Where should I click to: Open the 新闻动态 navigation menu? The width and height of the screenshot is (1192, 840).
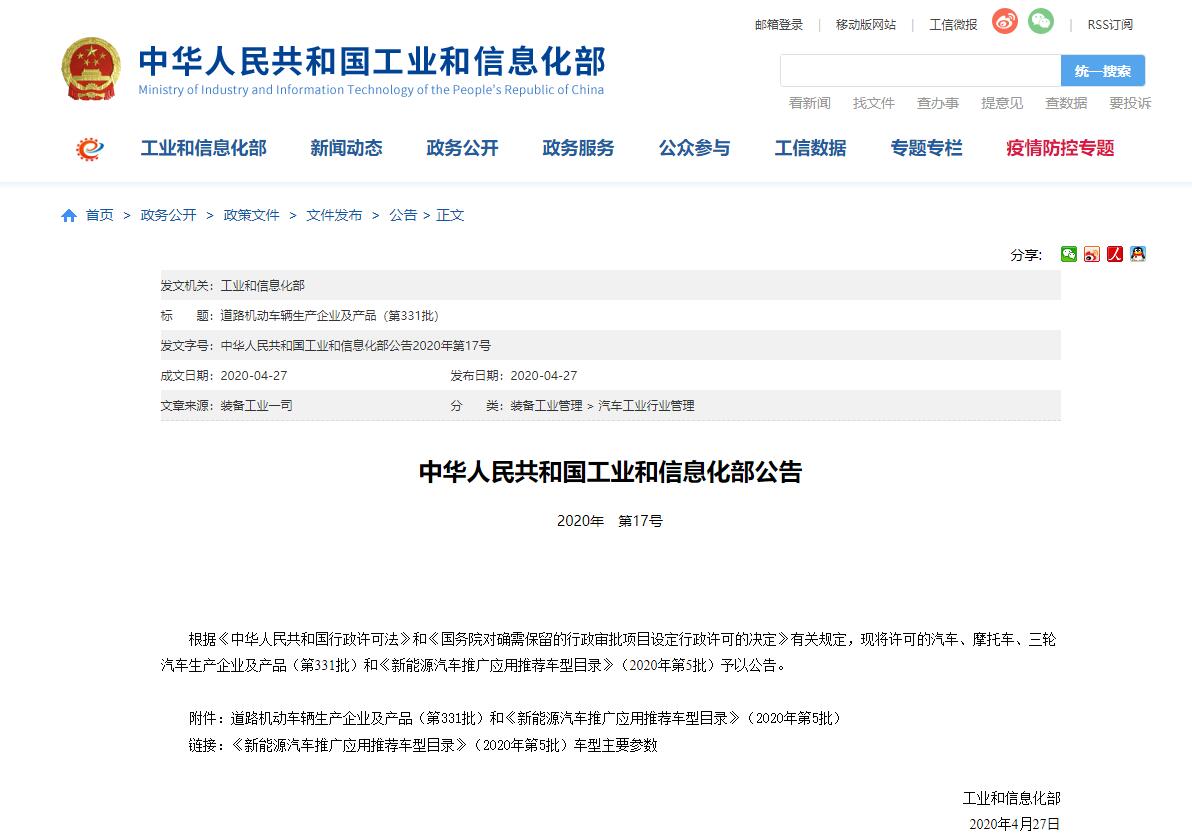tap(346, 148)
